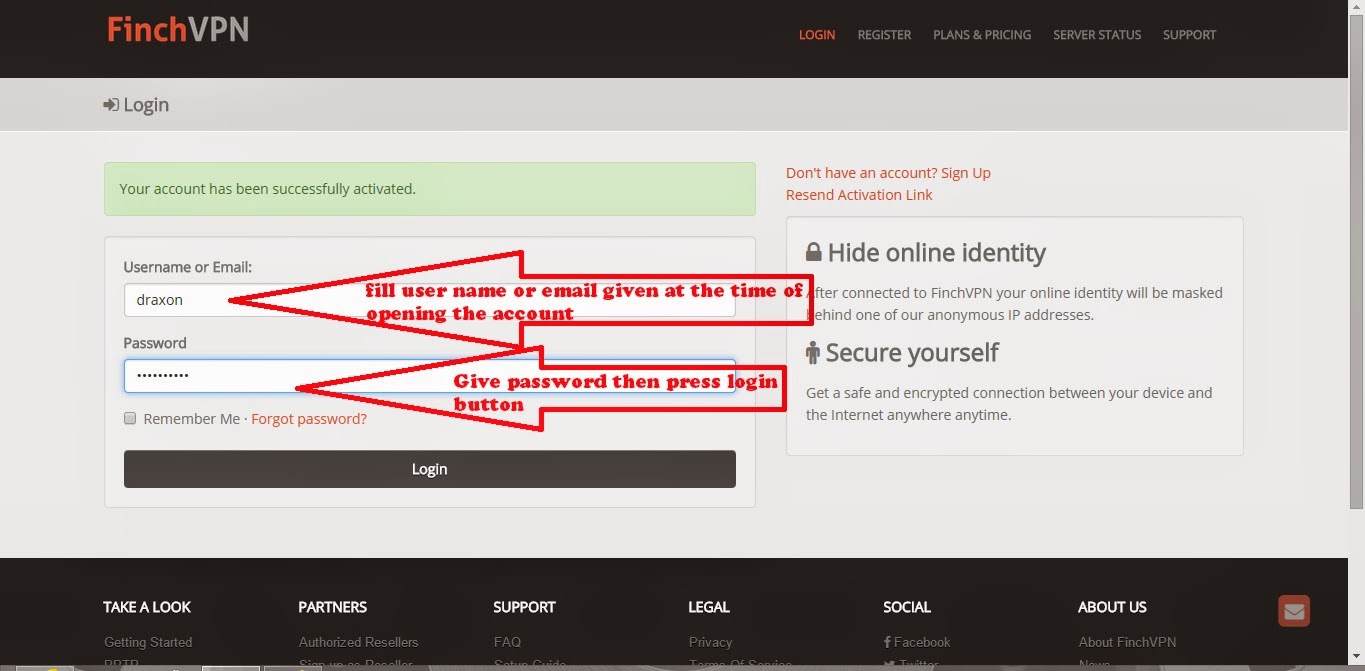Go to PLANS & PRICING page
The height and width of the screenshot is (671, 1365).
tap(982, 35)
